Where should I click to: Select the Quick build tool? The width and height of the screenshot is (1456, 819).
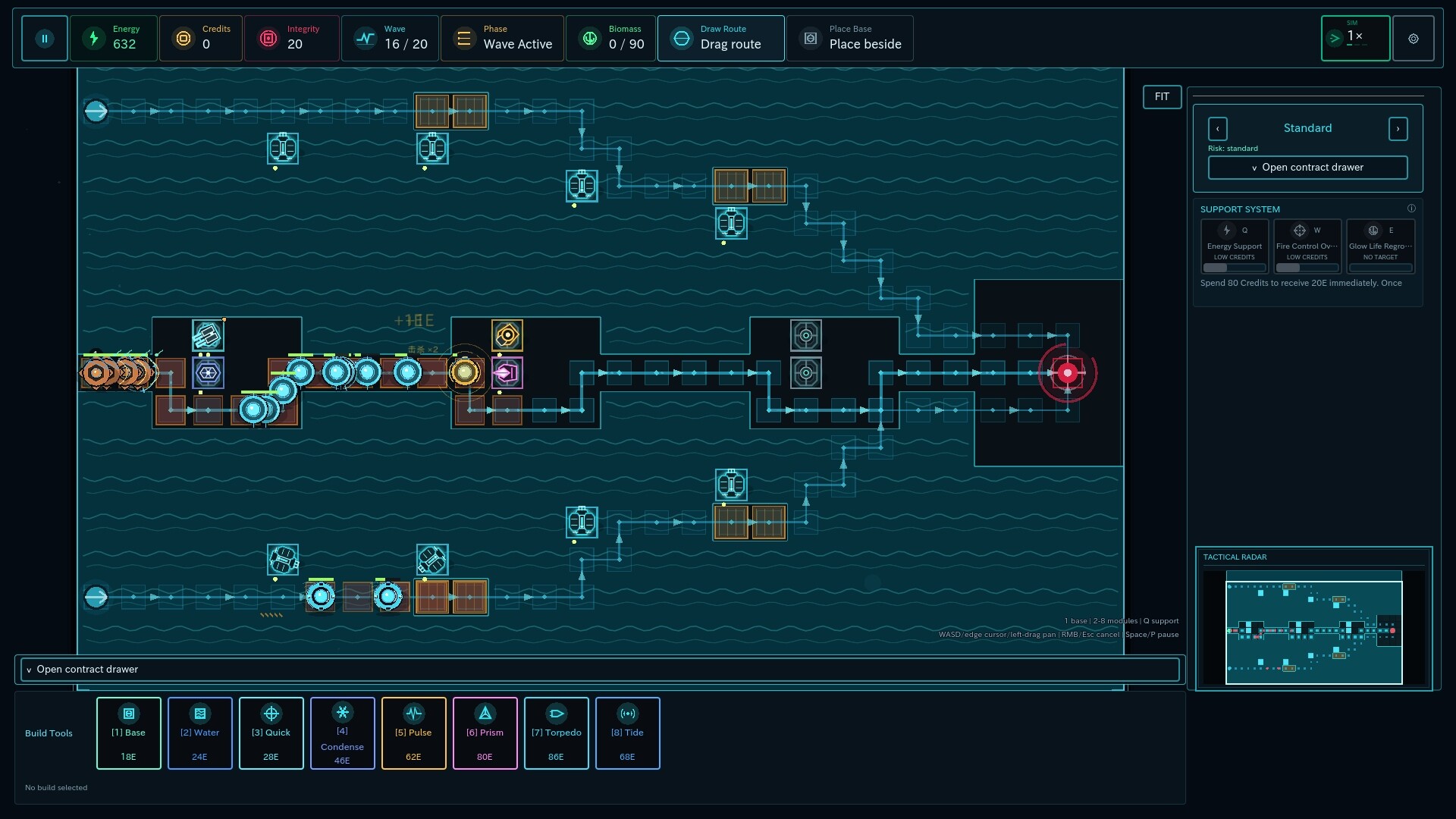271,733
